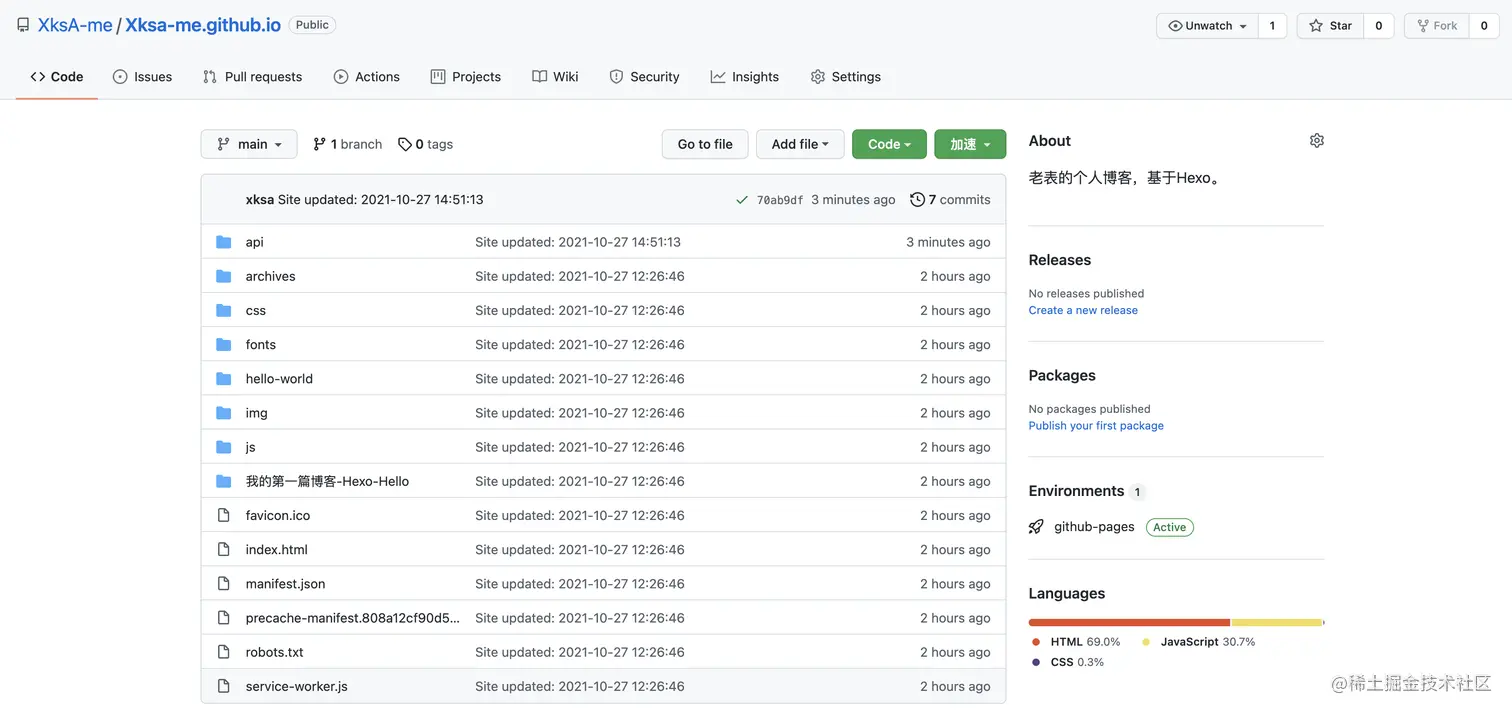Screen dimensions: 1512x714
Task: Click the favicon.ico file icon
Action: tap(224, 515)
